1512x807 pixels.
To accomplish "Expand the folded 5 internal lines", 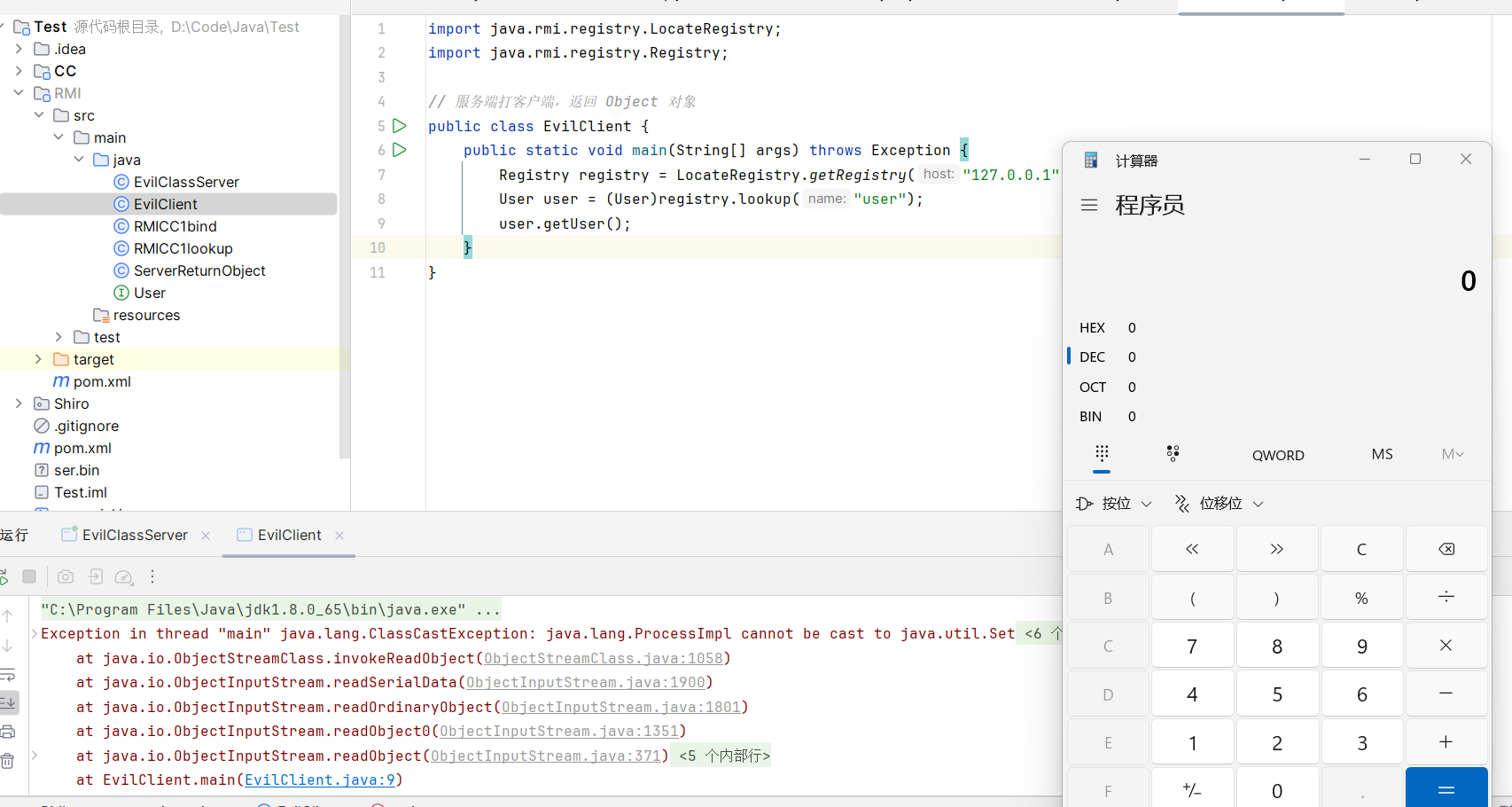I will [x=725, y=756].
